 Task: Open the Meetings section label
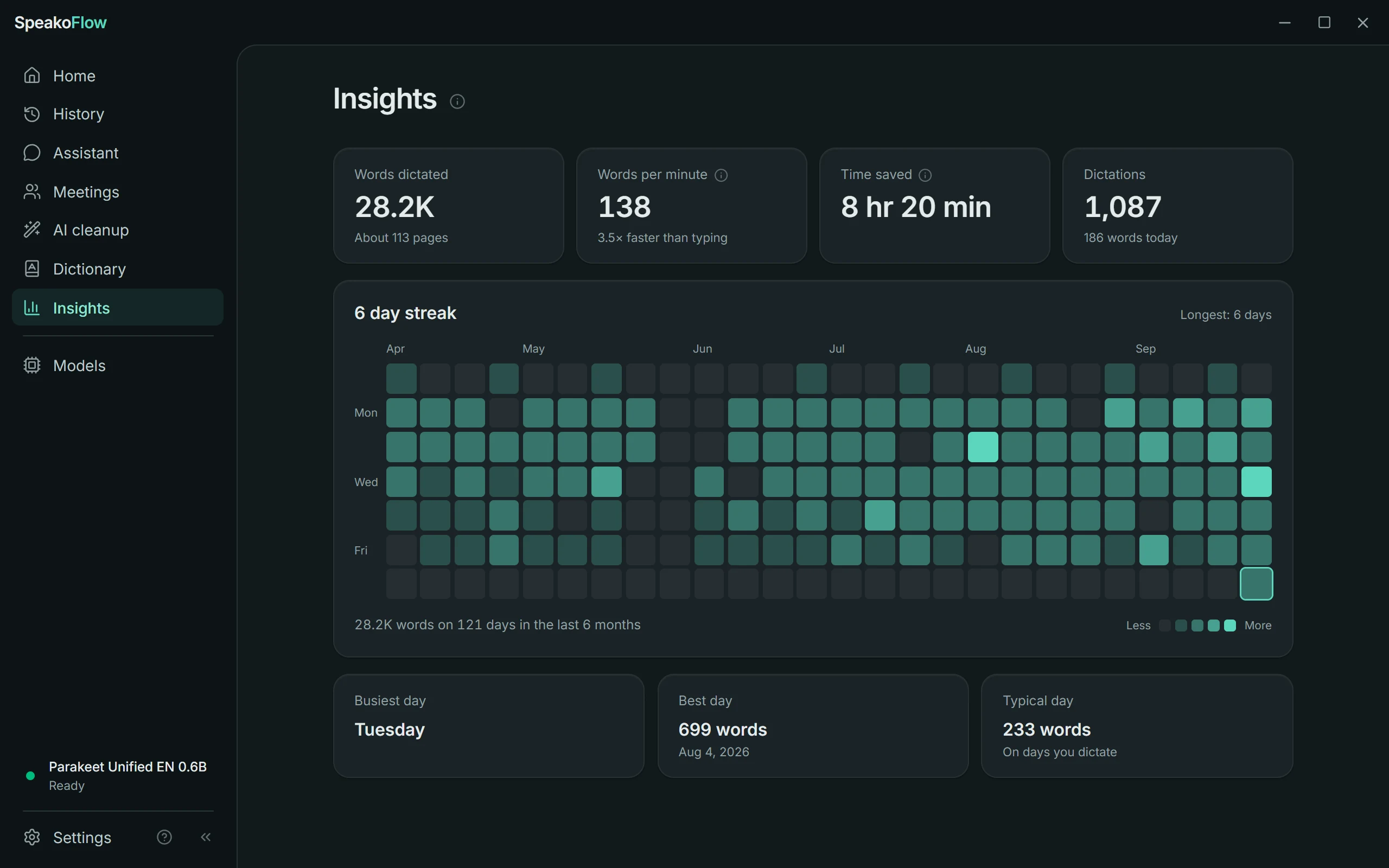tap(86, 192)
